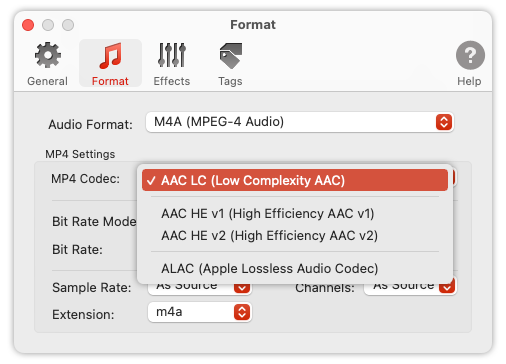This screenshot has width=506, height=364.
Task: Open the General gear settings
Action: click(x=48, y=55)
